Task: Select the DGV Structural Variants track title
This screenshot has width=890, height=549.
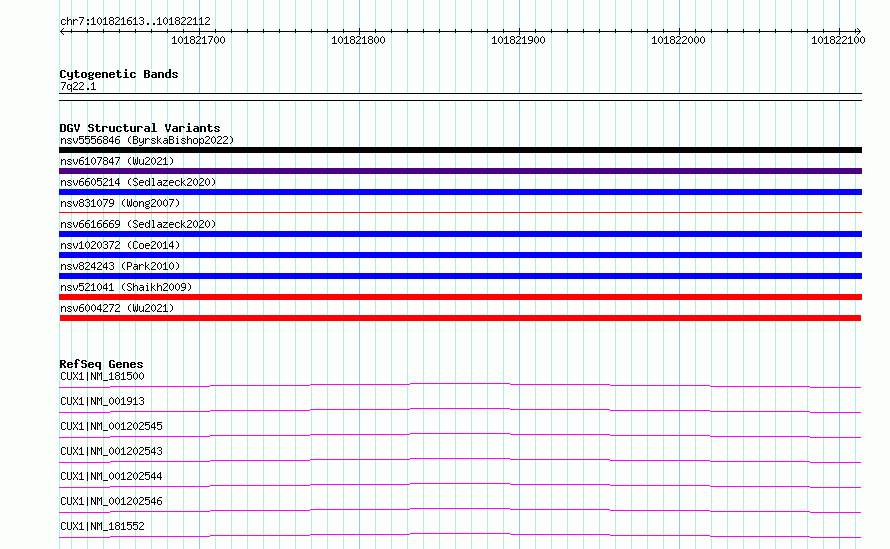Action: [140, 128]
